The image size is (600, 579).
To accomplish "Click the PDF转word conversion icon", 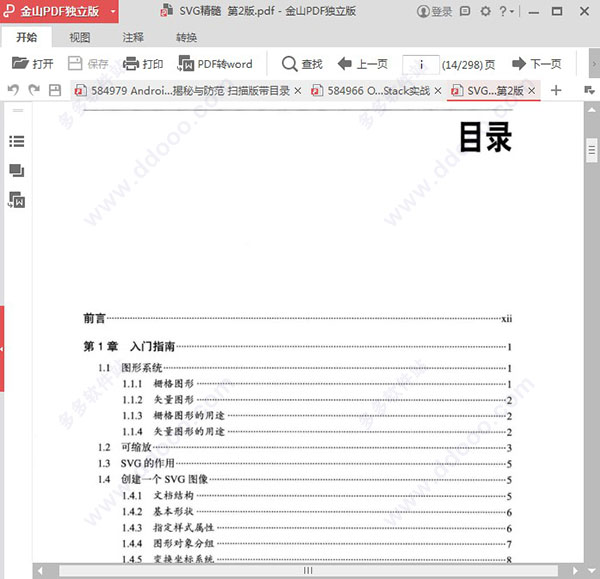I will coord(186,63).
